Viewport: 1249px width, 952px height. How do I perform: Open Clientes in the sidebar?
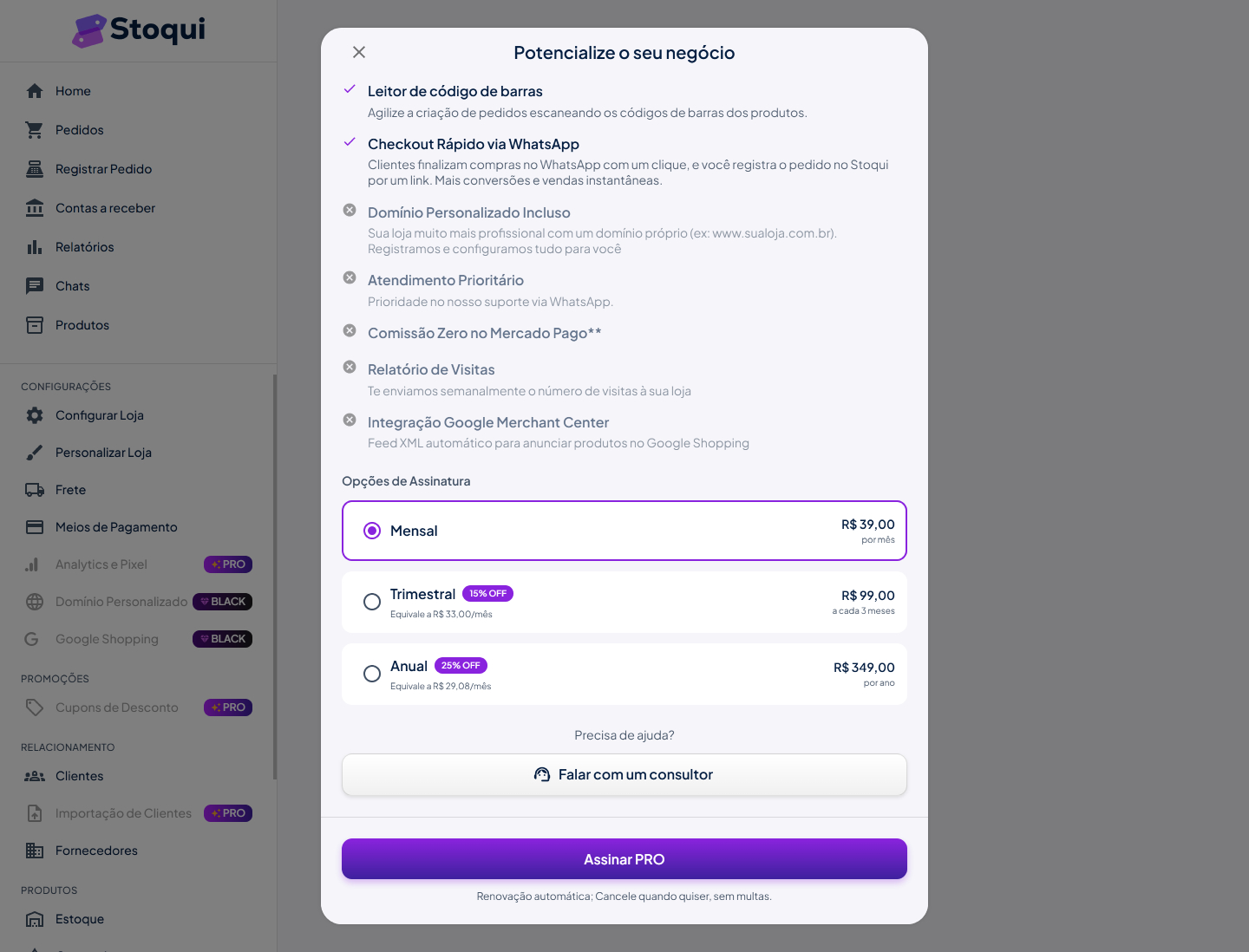pyautogui.click(x=79, y=776)
